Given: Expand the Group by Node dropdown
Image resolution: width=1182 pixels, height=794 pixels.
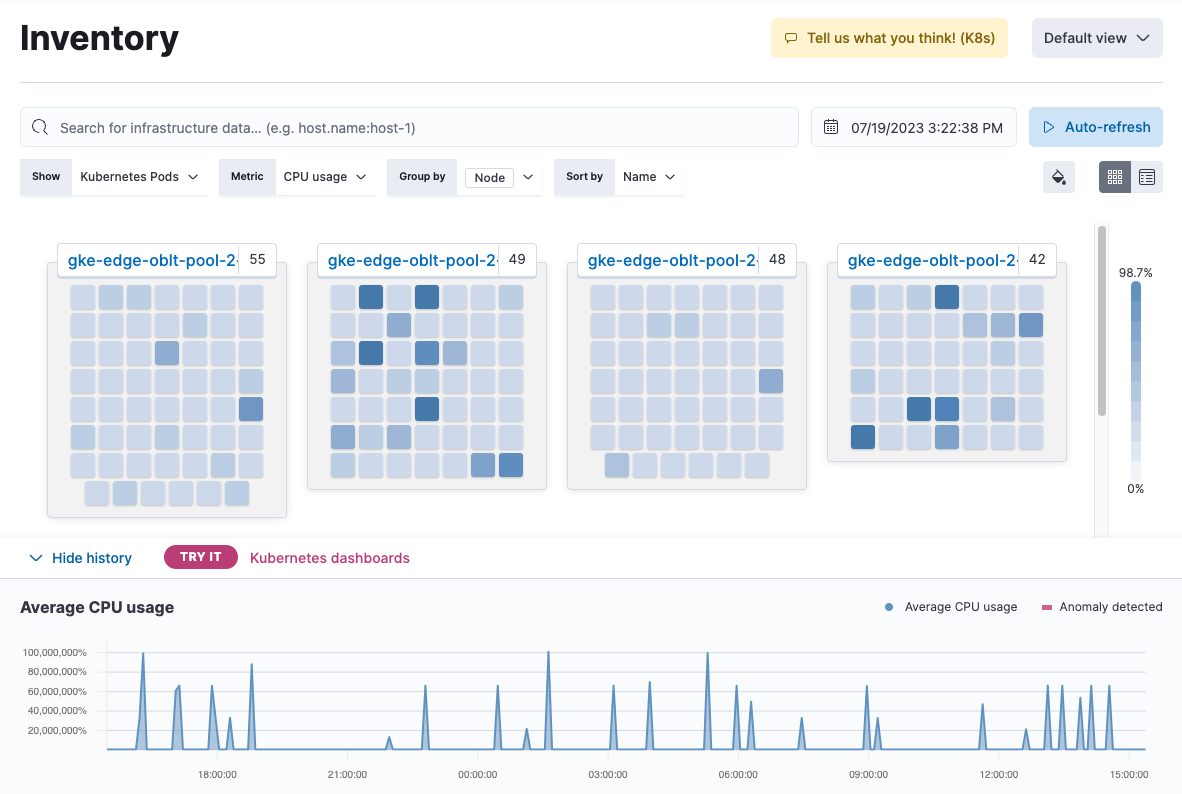Looking at the screenshot, I should (498, 177).
